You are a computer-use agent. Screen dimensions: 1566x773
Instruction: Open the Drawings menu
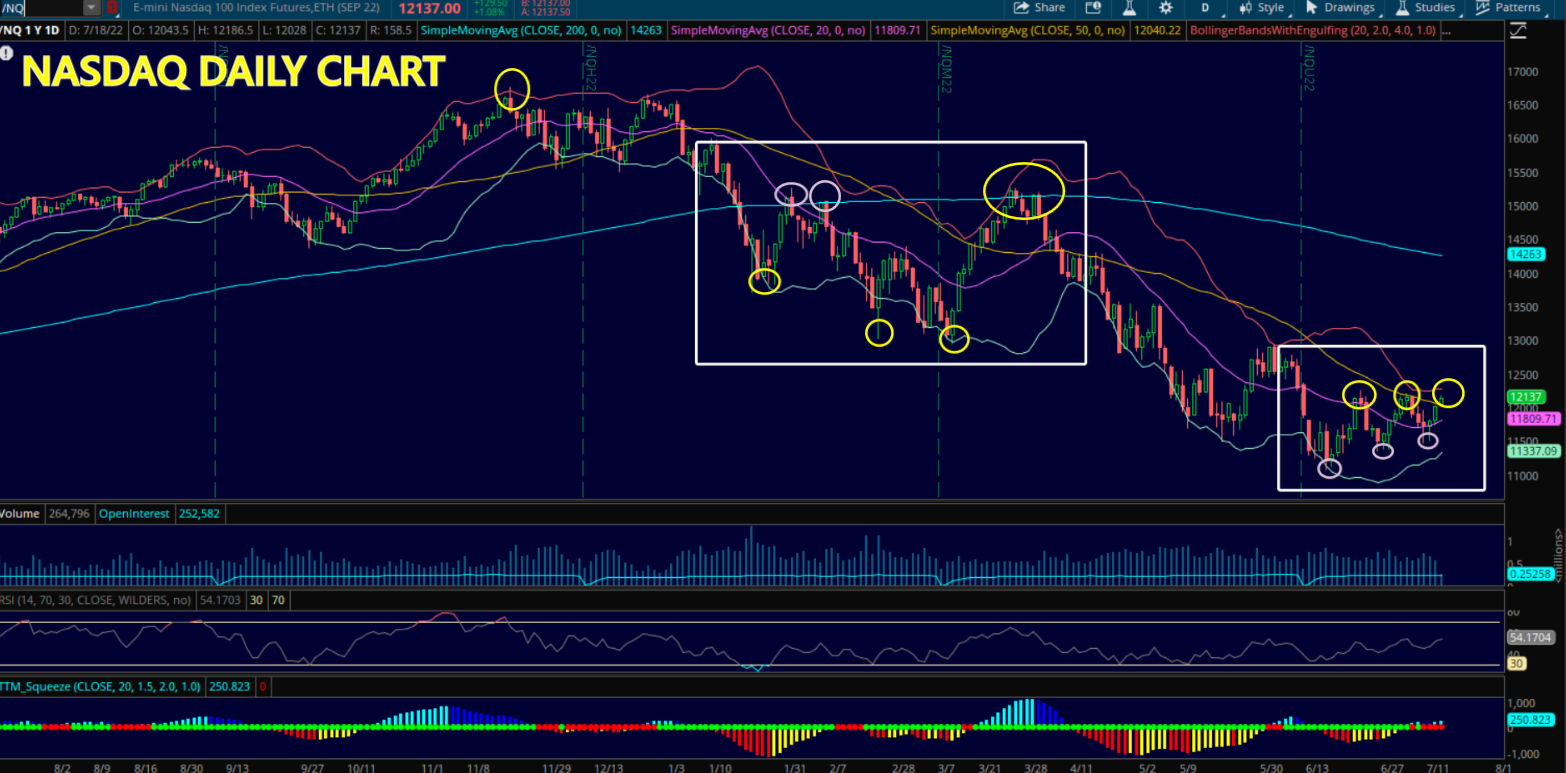tap(1340, 7)
